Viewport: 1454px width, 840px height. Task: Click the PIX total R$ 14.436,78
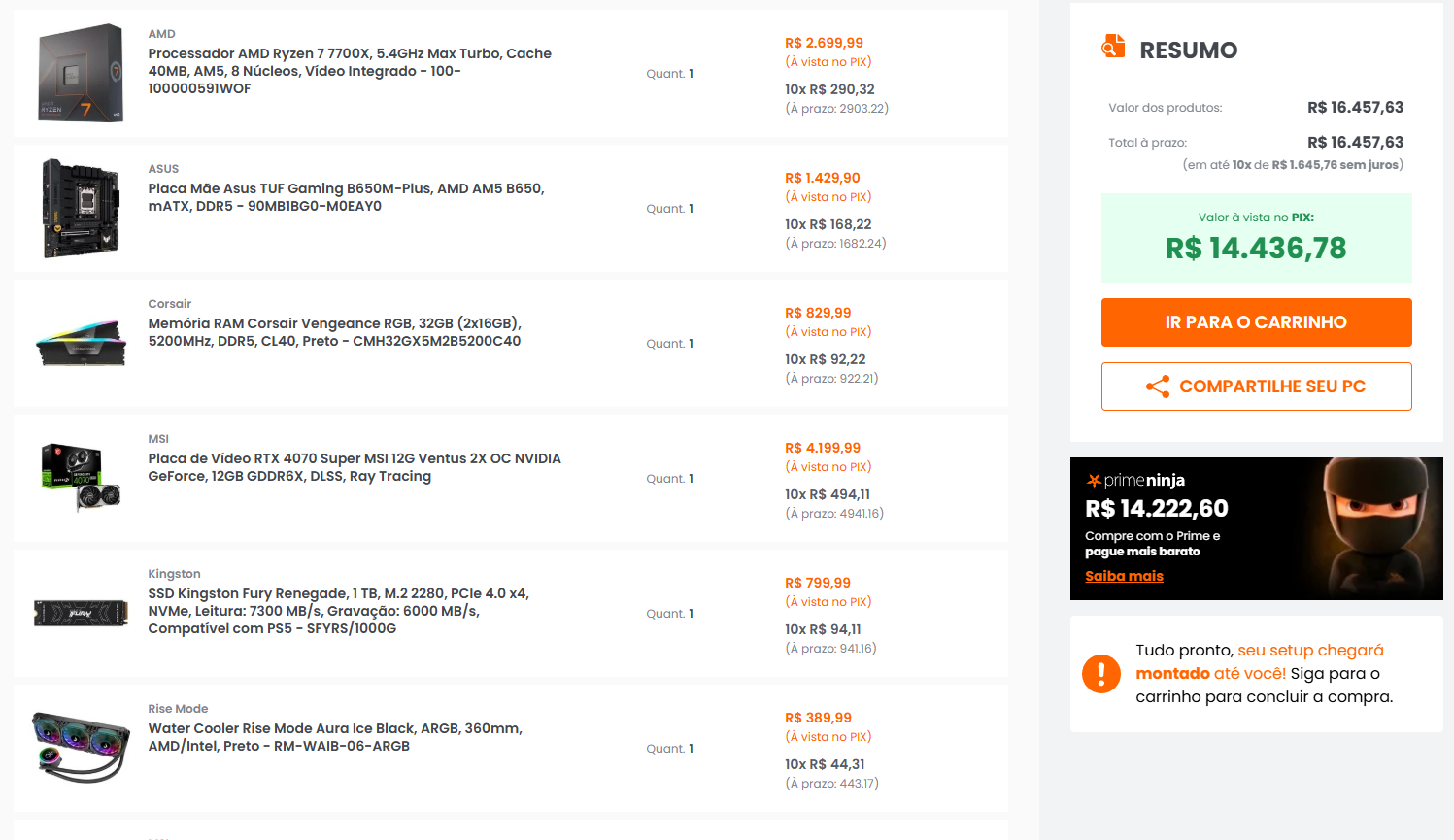1256,249
